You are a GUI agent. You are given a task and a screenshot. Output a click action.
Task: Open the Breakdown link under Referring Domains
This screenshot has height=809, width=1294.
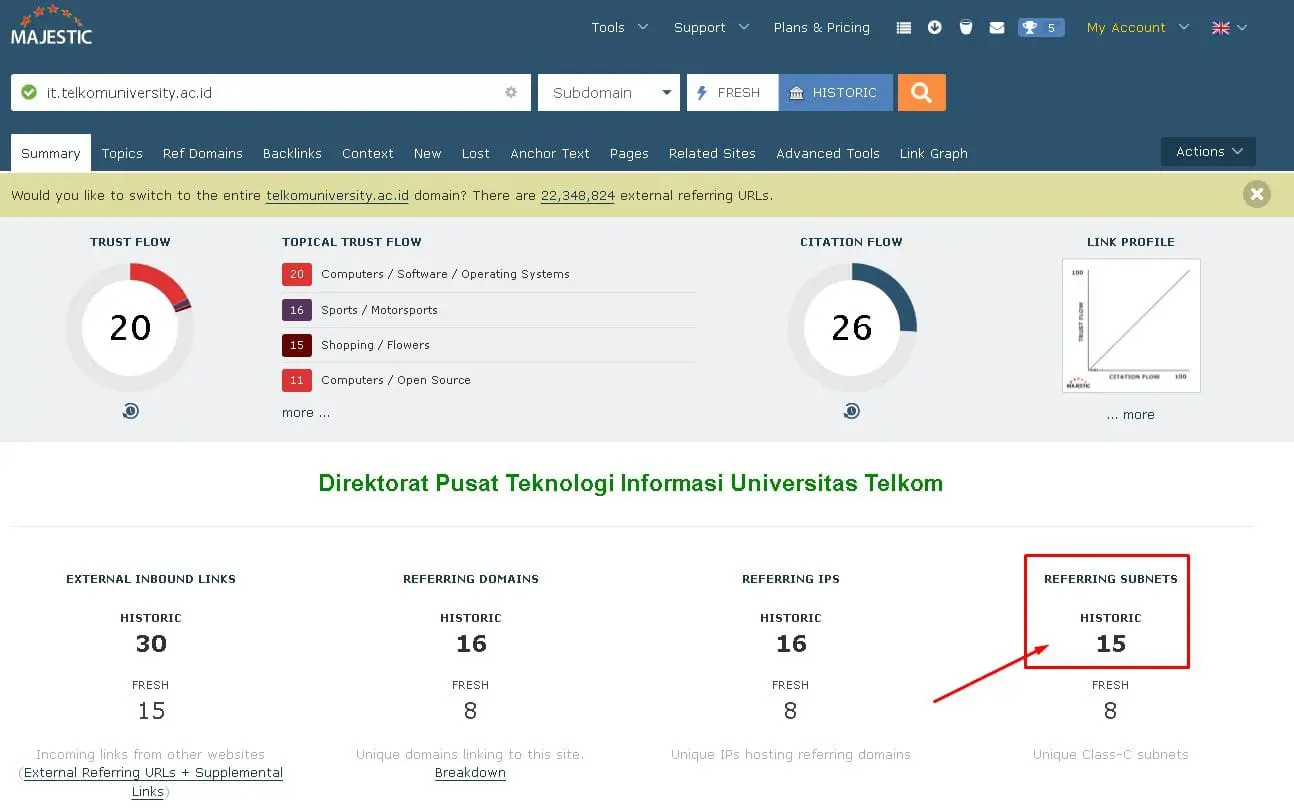(470, 773)
